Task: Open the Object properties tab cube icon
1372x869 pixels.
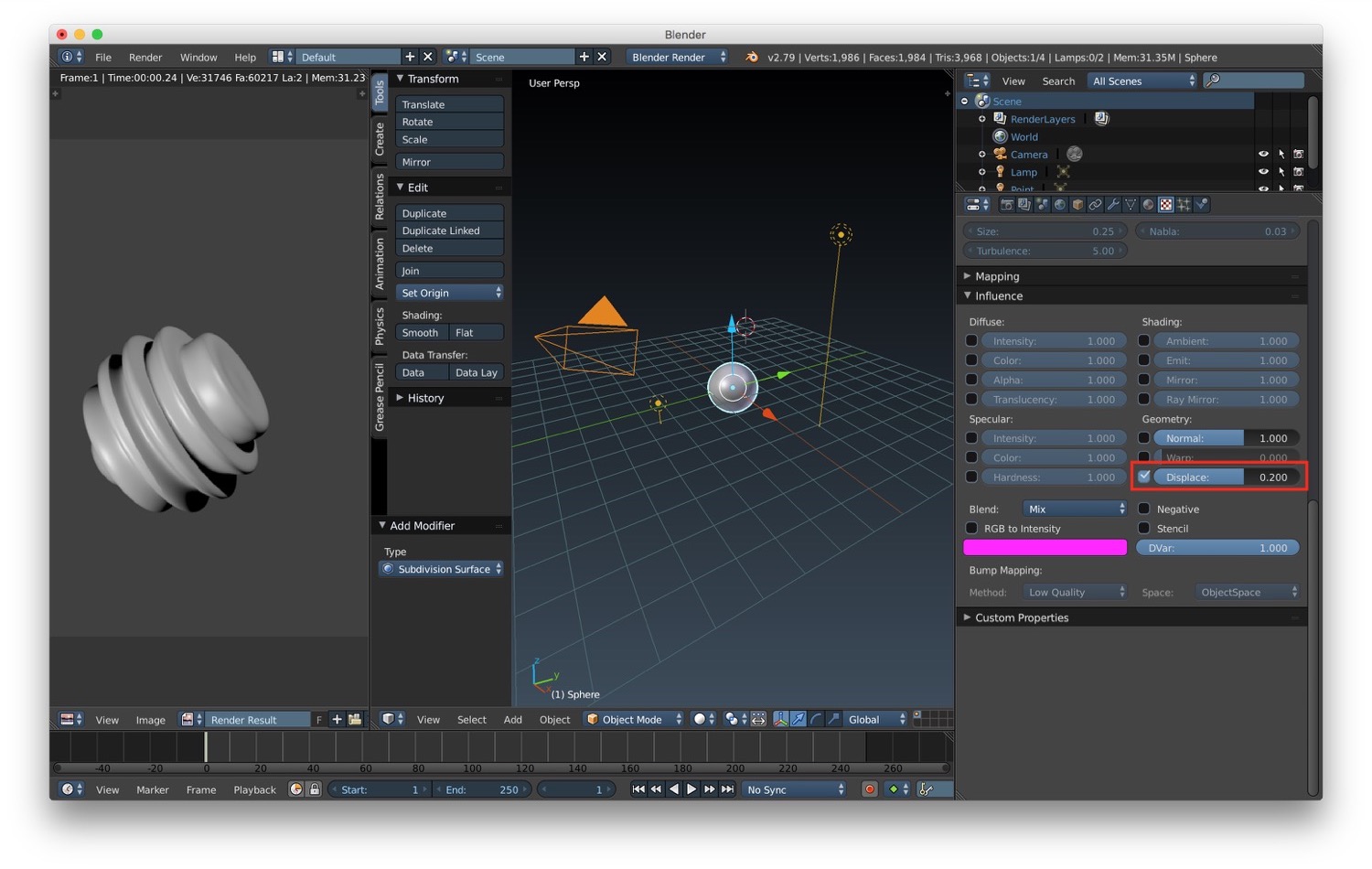Action: coord(1077,205)
